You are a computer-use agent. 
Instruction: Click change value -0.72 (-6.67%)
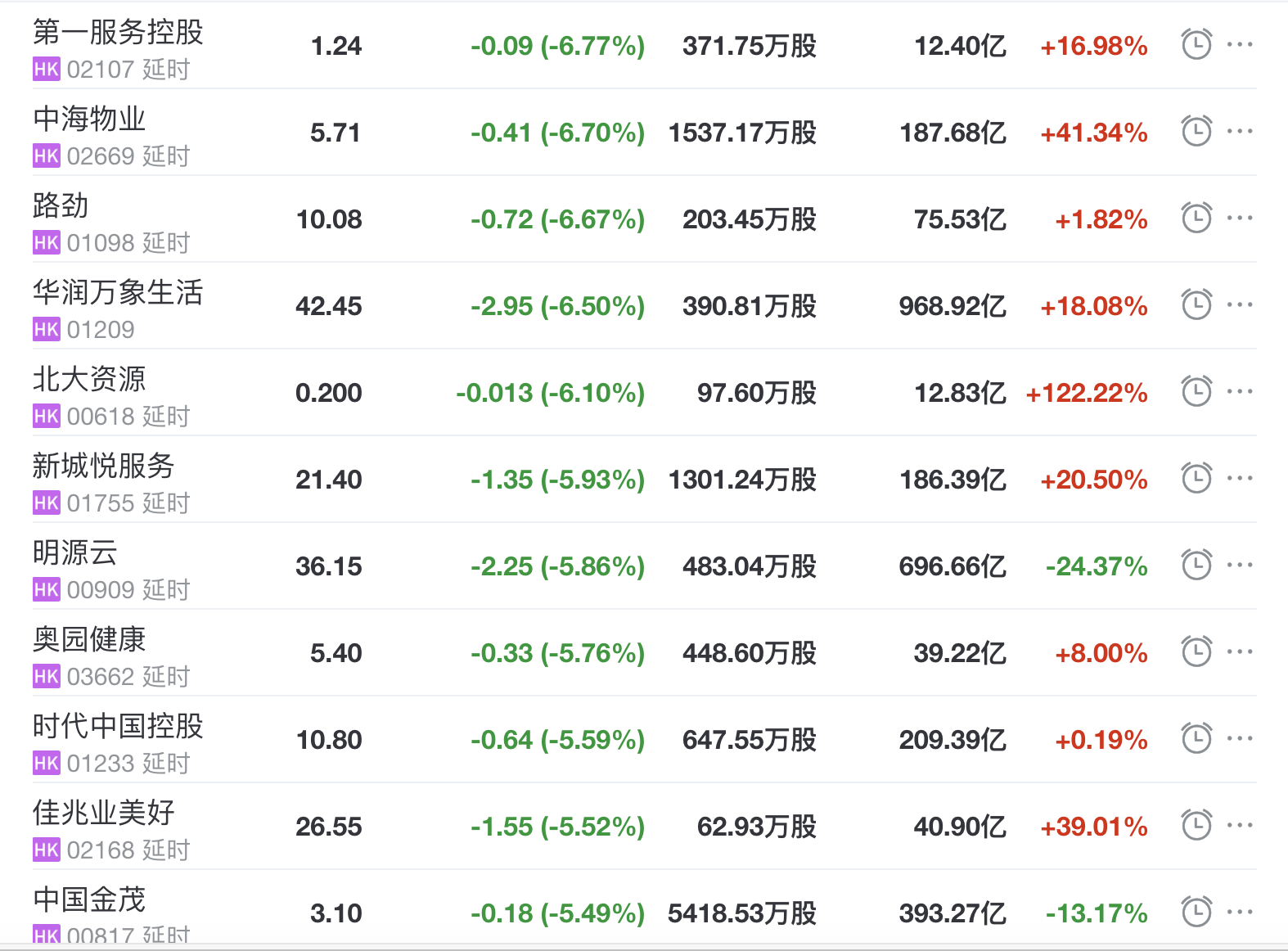pyautogui.click(x=557, y=219)
